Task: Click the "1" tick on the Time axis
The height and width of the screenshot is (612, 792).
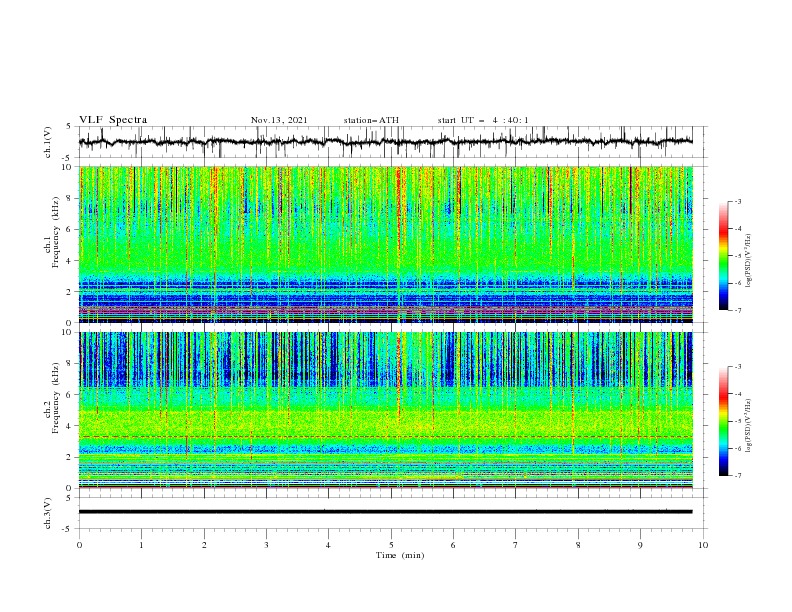Action: pos(141,545)
